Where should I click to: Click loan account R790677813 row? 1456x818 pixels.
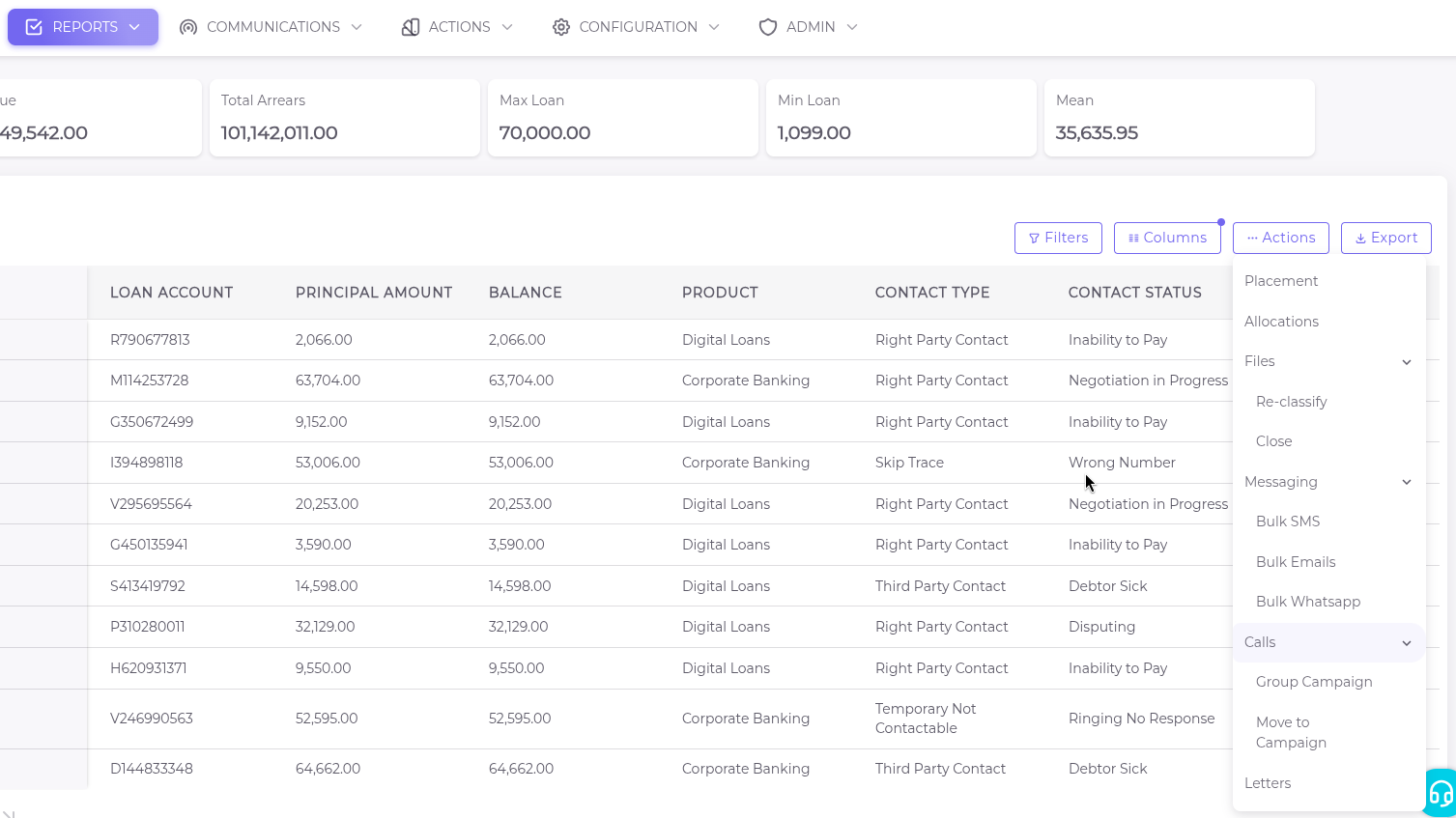(150, 340)
